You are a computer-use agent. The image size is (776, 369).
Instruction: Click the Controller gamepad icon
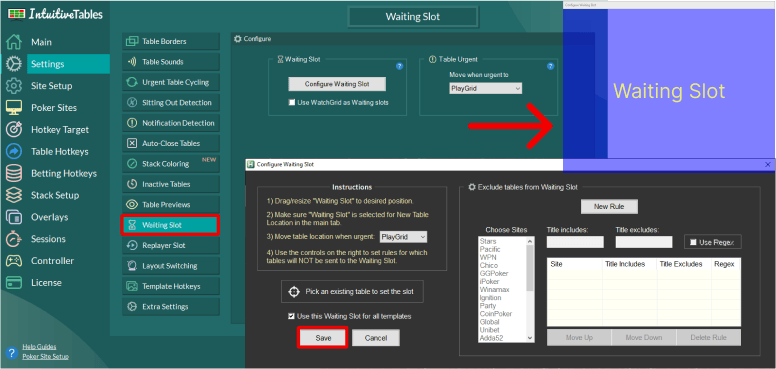click(x=13, y=261)
